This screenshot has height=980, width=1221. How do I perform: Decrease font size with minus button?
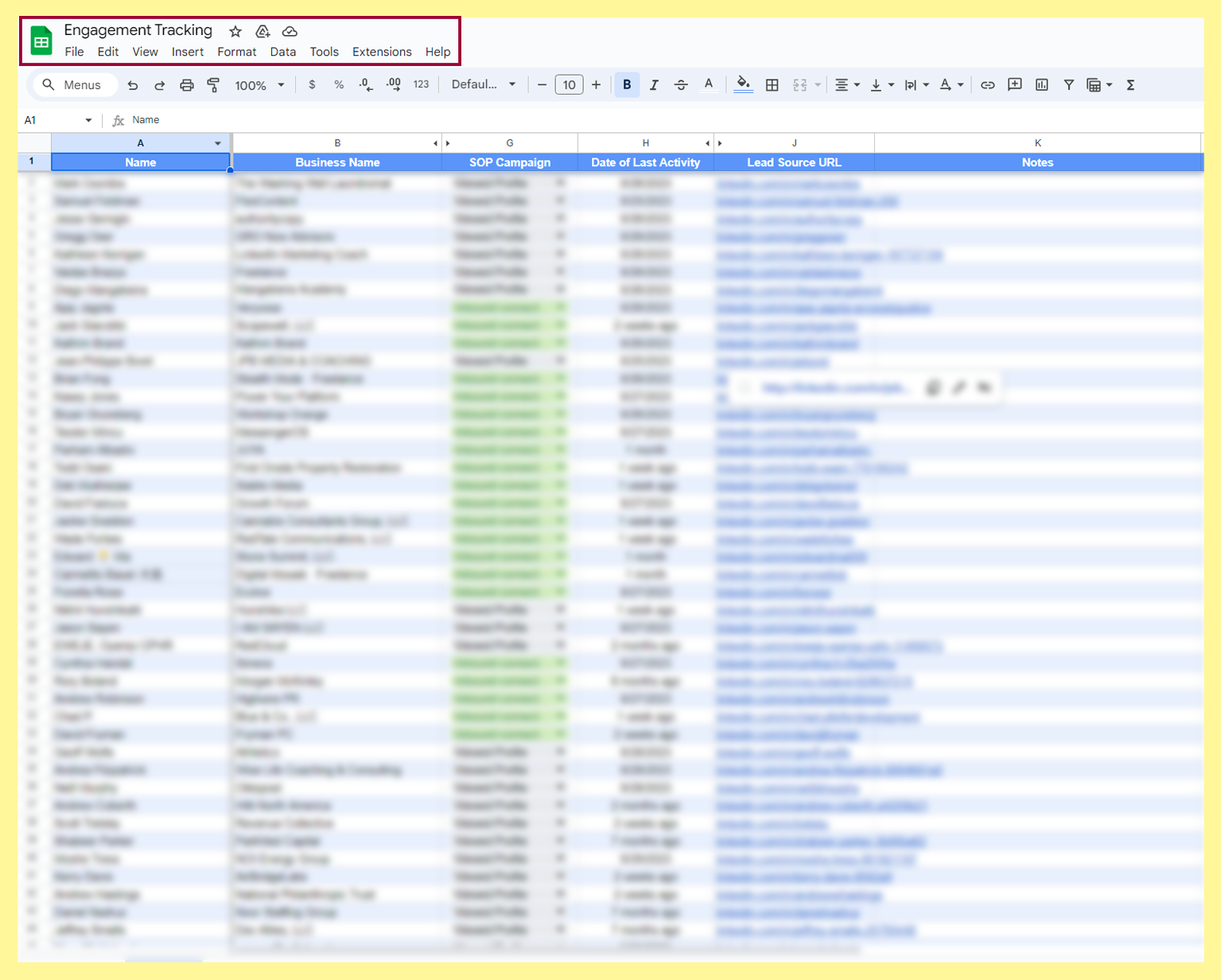coord(542,84)
